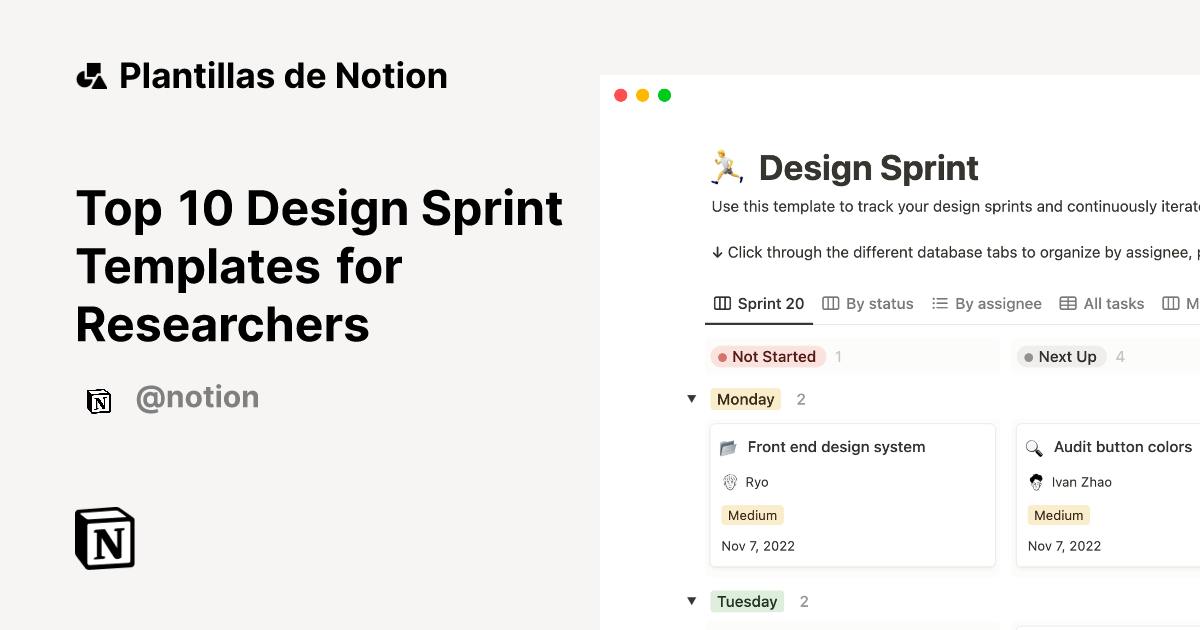Collapse the Monday group with its disclosure triangle
1200x630 pixels.
coord(692,398)
